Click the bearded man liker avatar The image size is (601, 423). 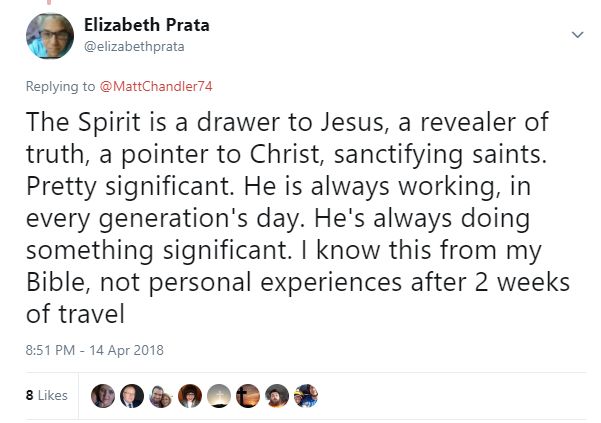coord(277,395)
